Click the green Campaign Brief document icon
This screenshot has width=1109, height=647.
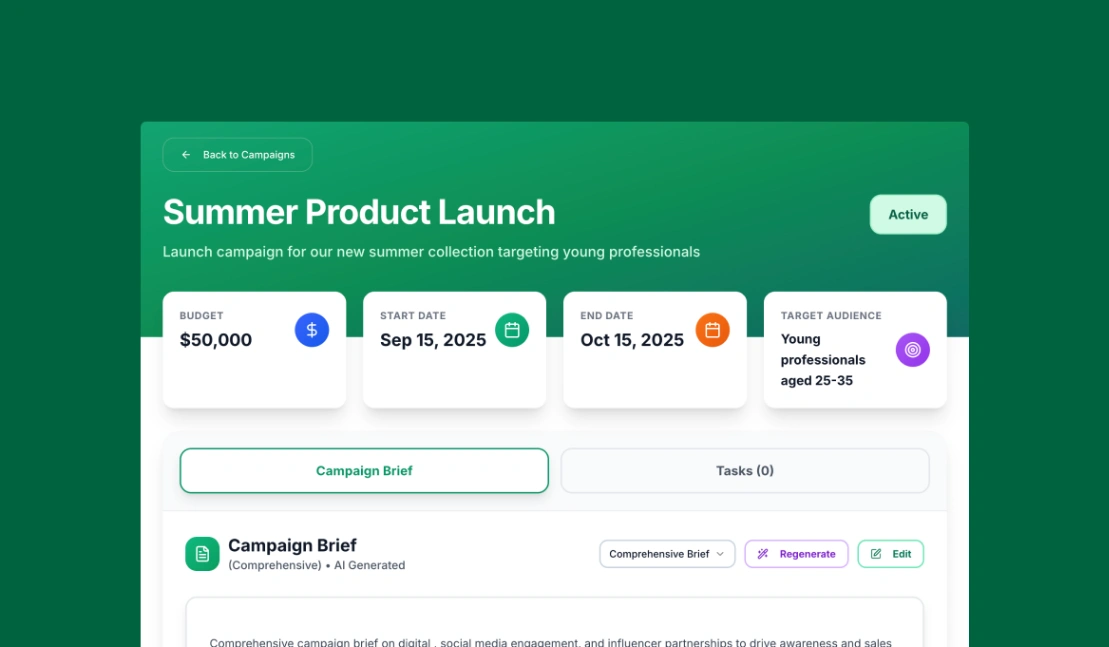click(202, 554)
